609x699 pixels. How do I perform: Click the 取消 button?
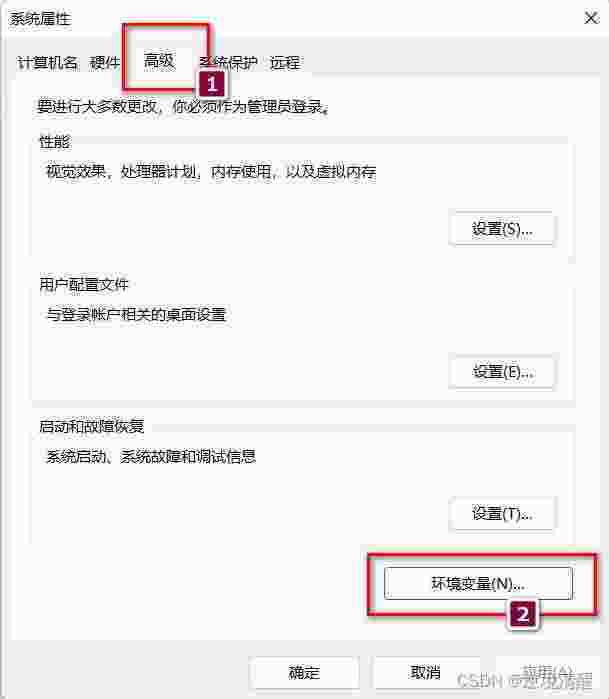[426, 672]
